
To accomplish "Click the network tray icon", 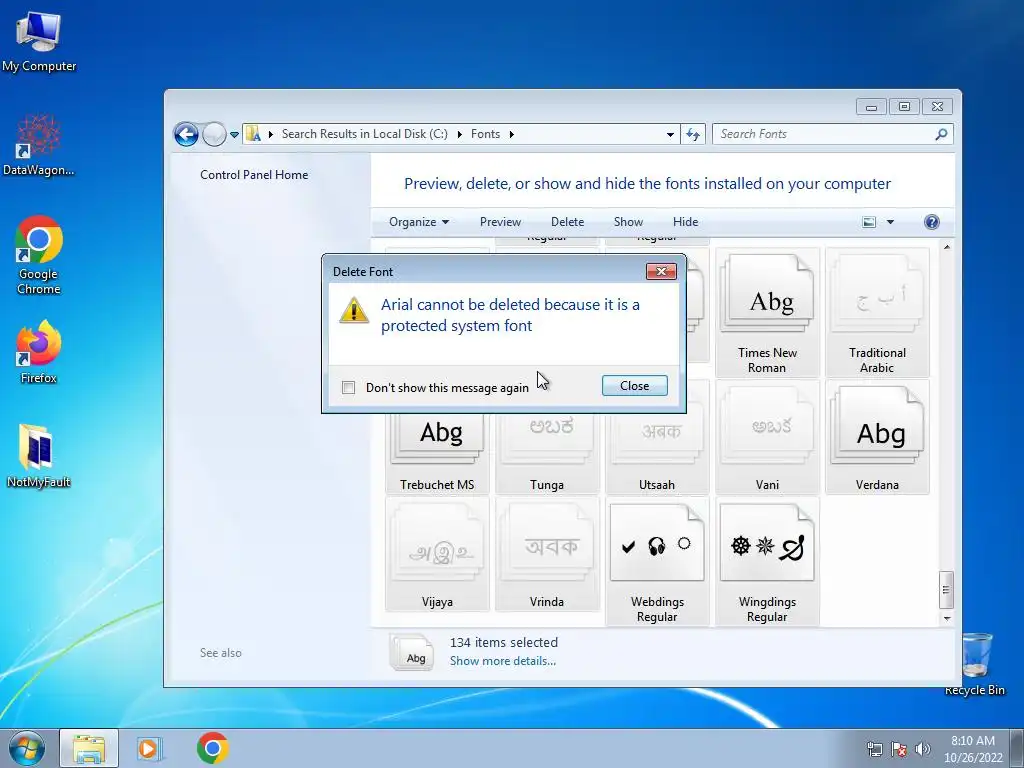I will (874, 749).
